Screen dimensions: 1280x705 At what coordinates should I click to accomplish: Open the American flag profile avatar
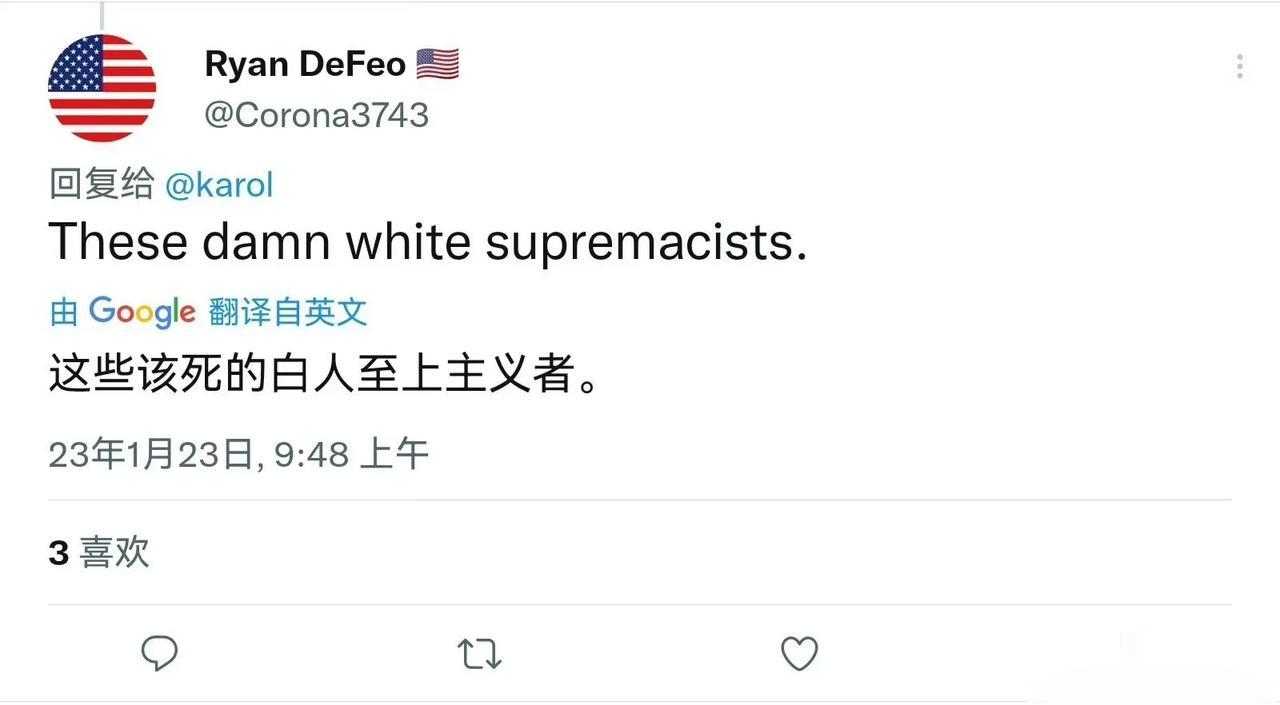pyautogui.click(x=102, y=88)
